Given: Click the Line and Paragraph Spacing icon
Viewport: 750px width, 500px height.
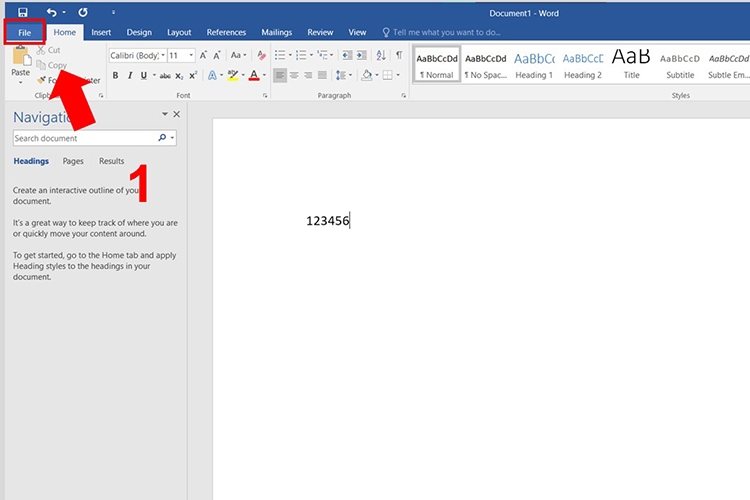Looking at the screenshot, I should tap(341, 75).
